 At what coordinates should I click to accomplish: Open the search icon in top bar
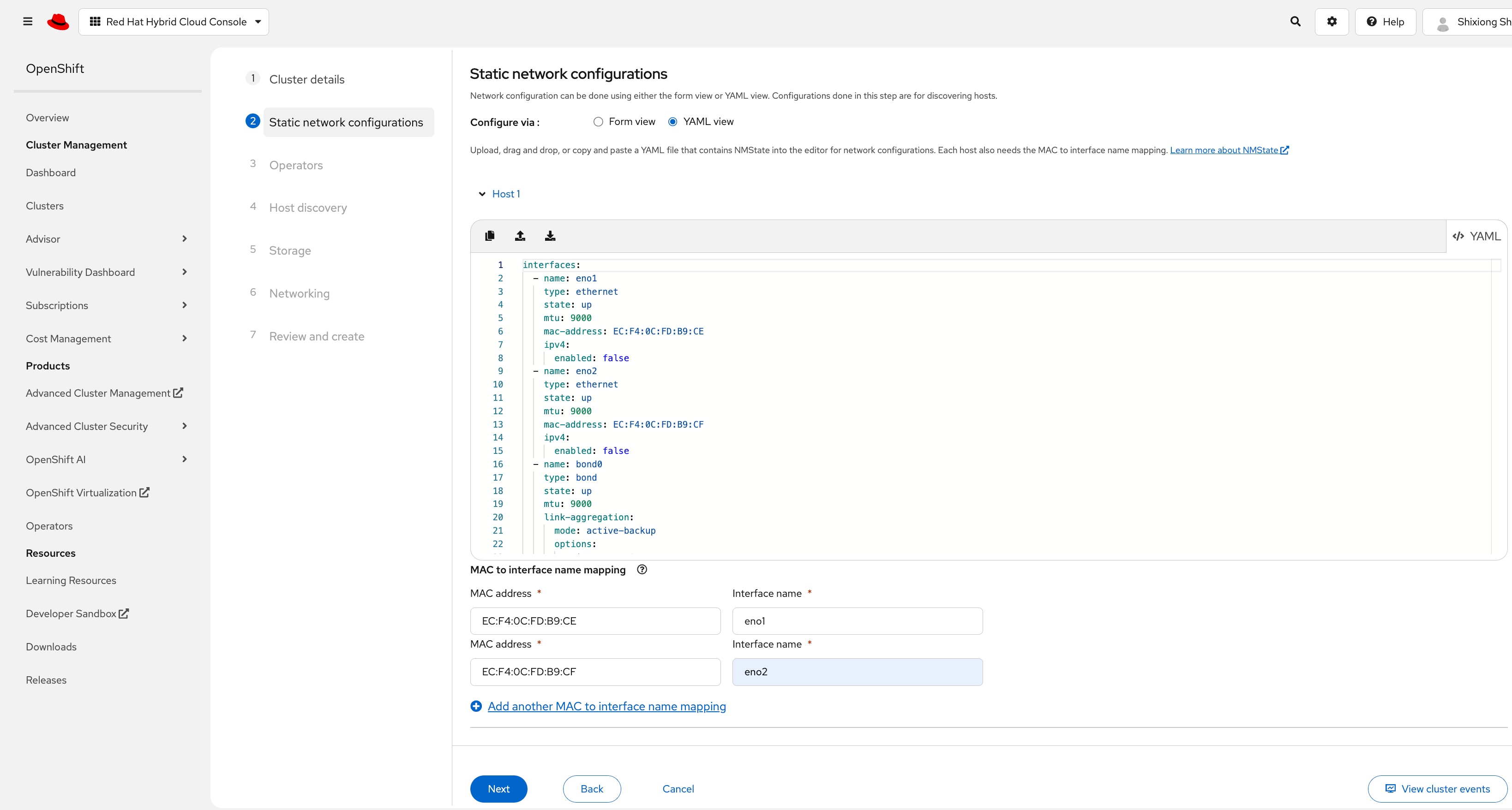pos(1296,22)
